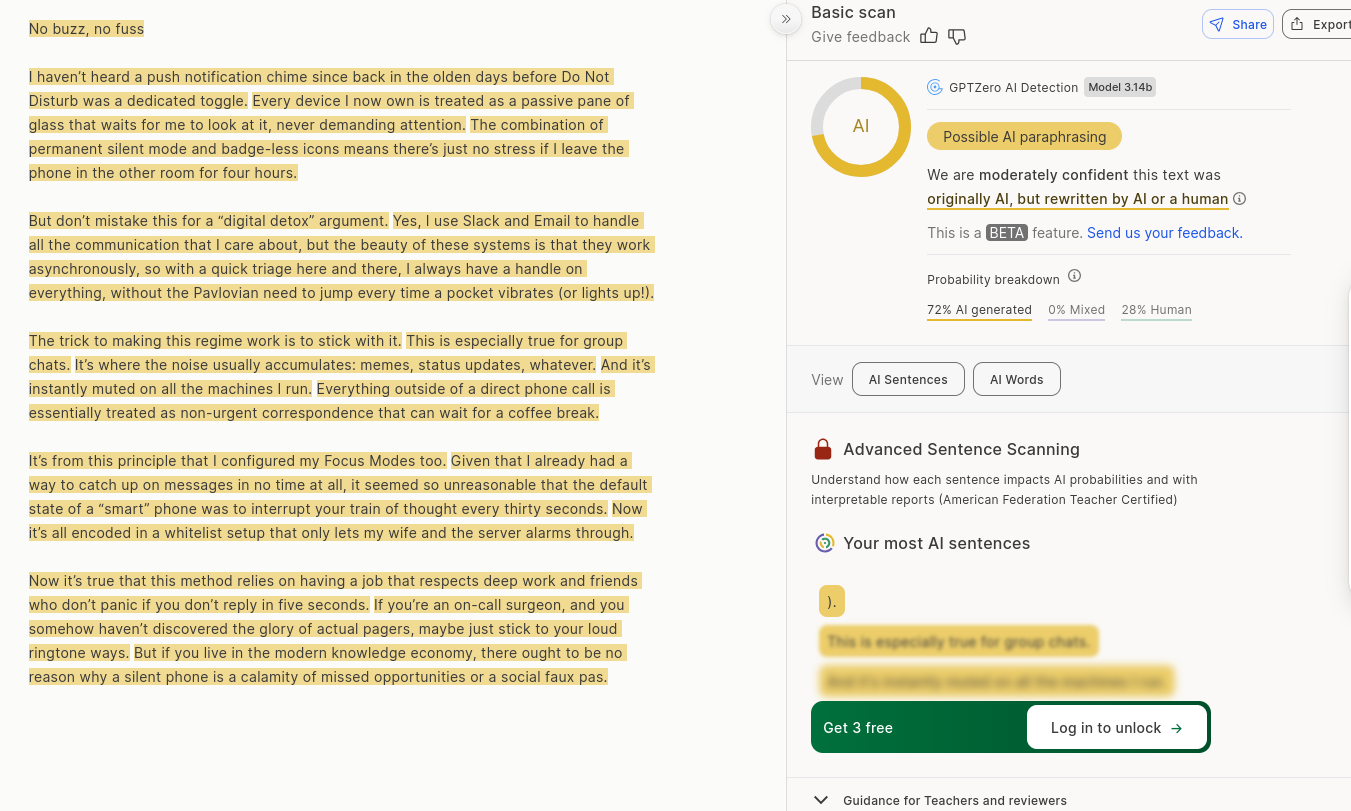Click the GPTZero logo icon
Viewport: 1351px width, 811px height.
coord(935,87)
